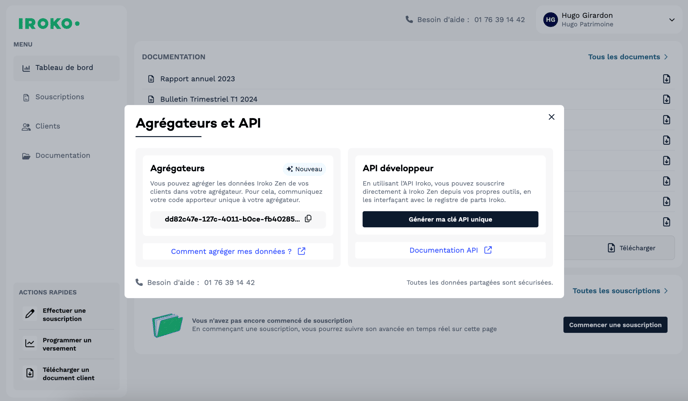Click the chevron next to Tous les documents

tap(666, 57)
